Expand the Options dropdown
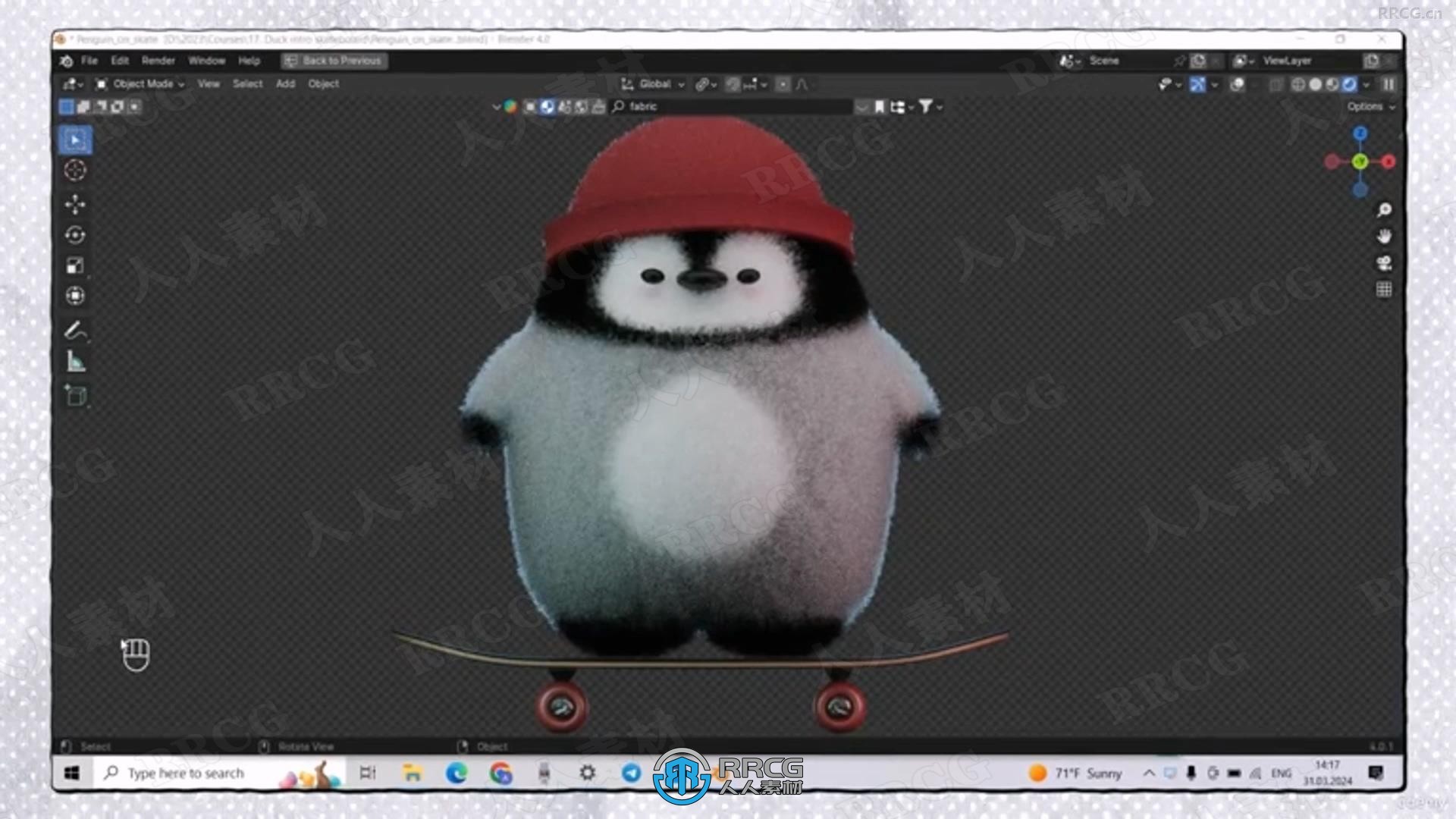This screenshot has width=1456, height=819. [x=1371, y=107]
